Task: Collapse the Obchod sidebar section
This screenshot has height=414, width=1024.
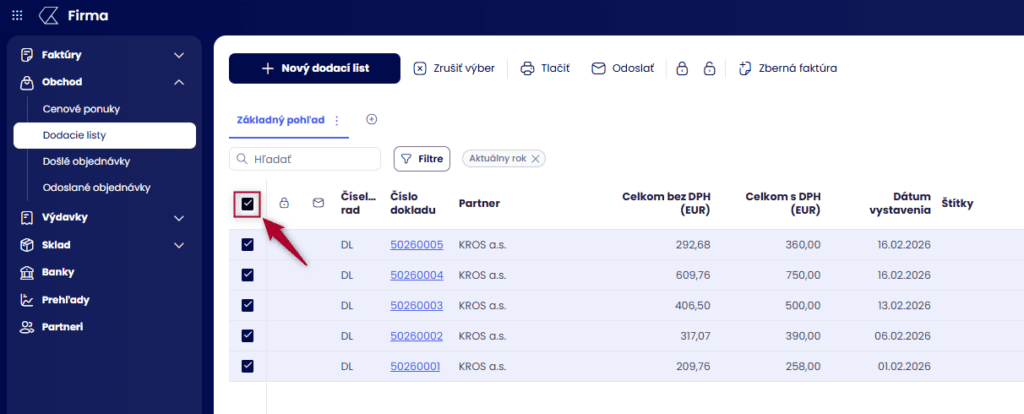Action: coord(179,82)
